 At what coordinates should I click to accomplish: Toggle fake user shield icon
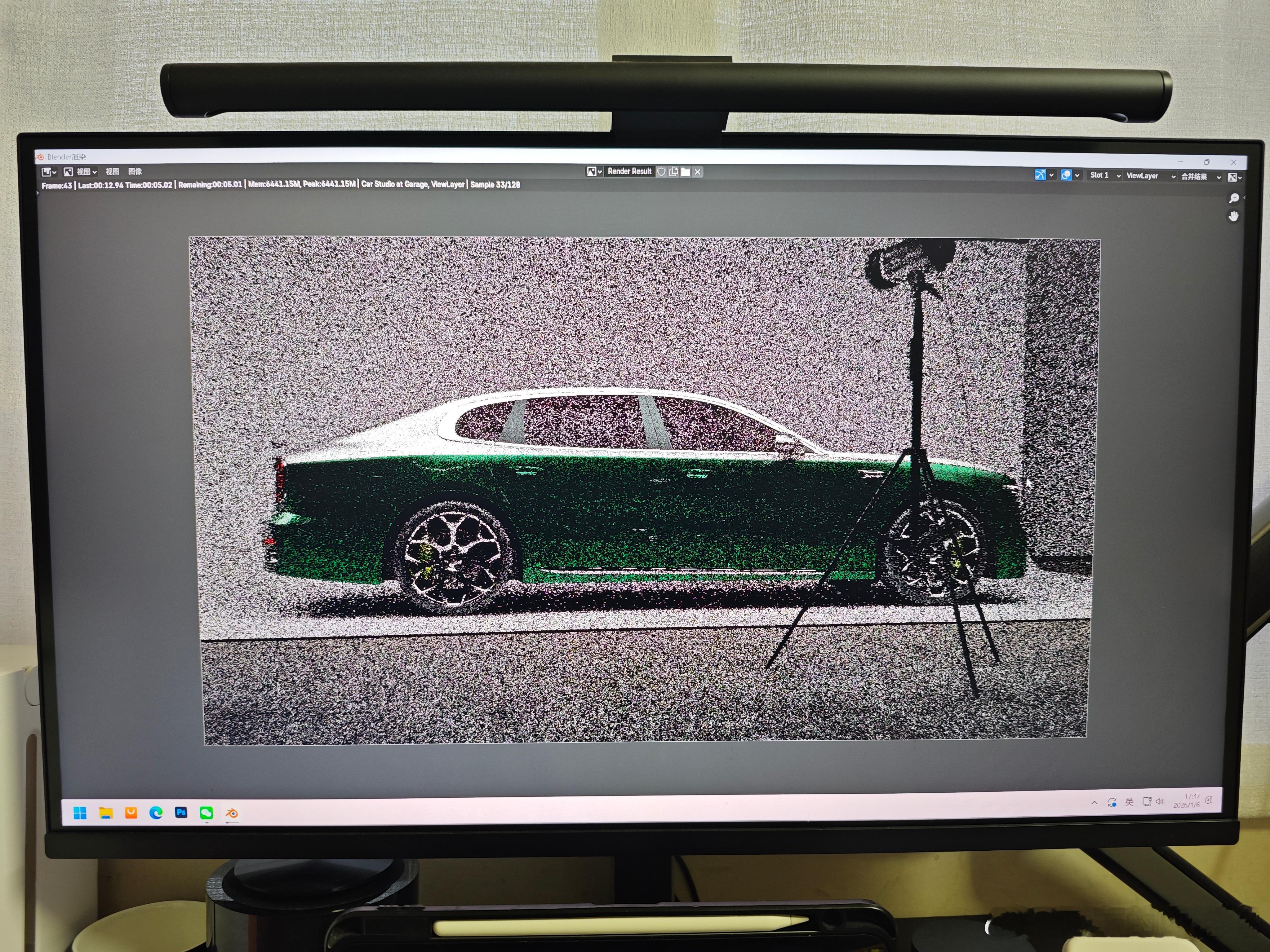(661, 172)
